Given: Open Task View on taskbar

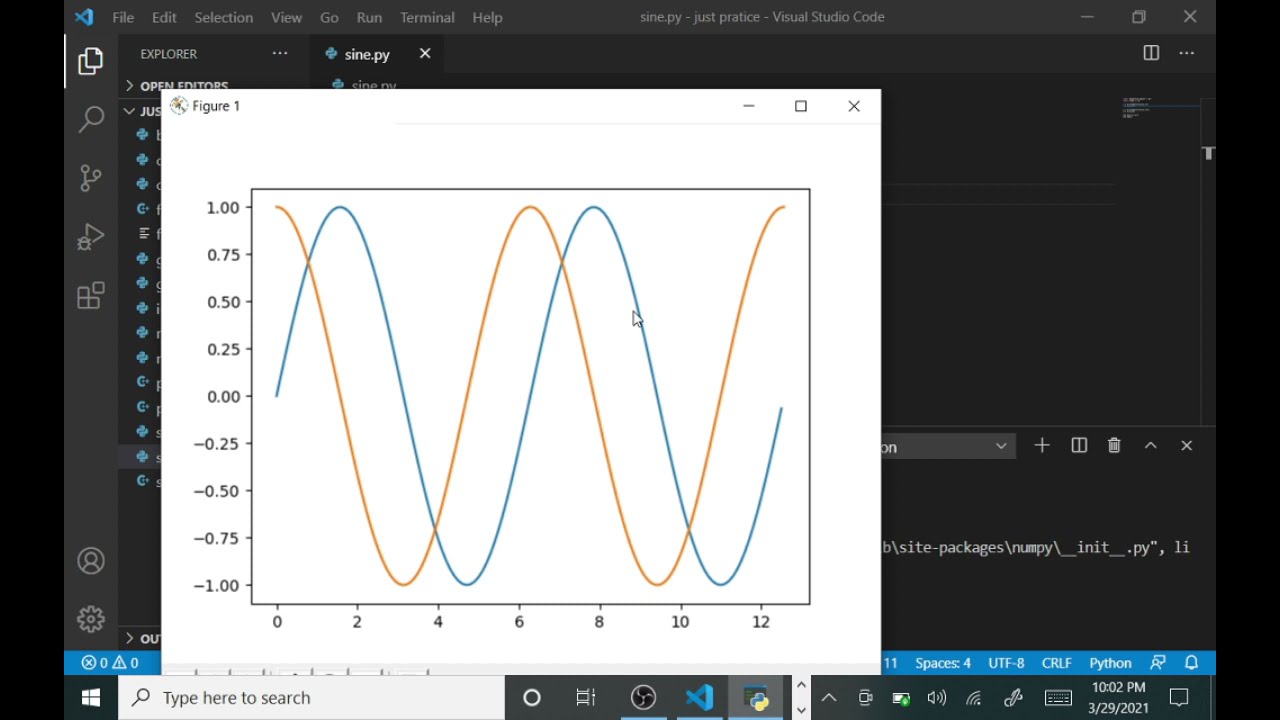Looking at the screenshot, I should [586, 698].
